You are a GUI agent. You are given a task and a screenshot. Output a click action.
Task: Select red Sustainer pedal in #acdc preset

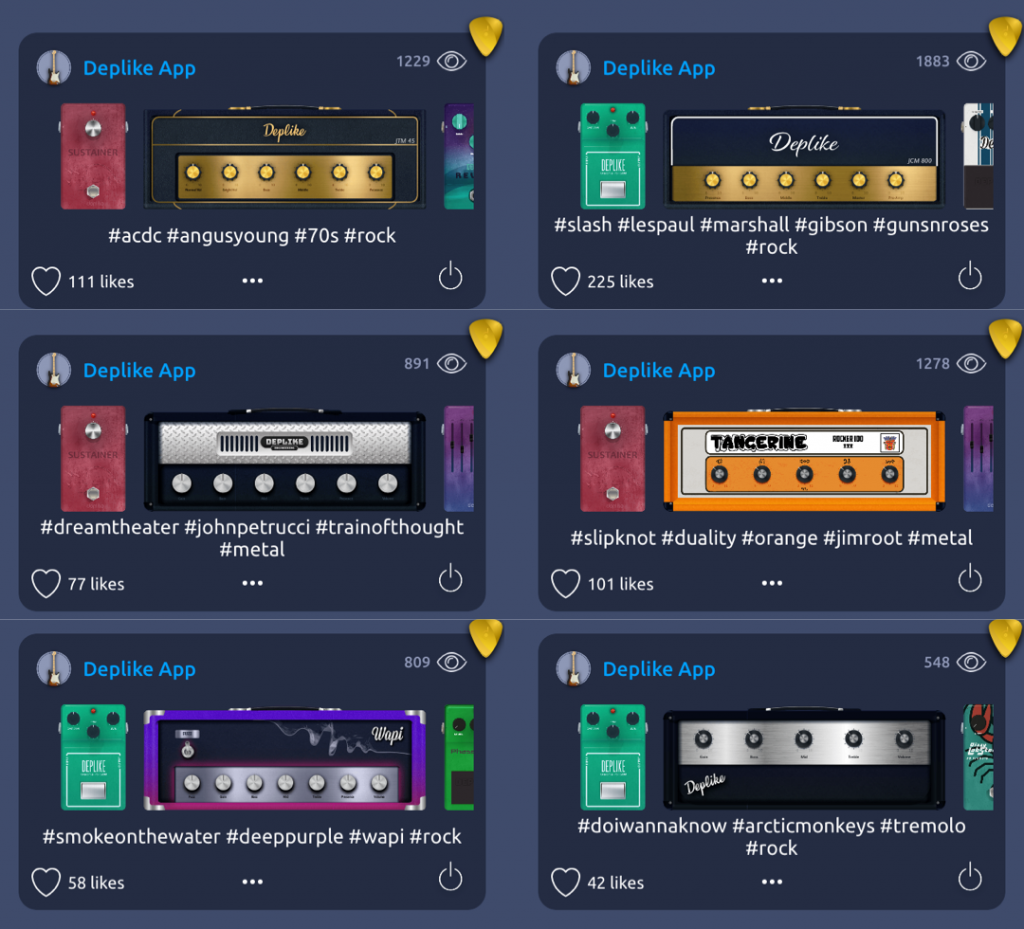(93, 157)
